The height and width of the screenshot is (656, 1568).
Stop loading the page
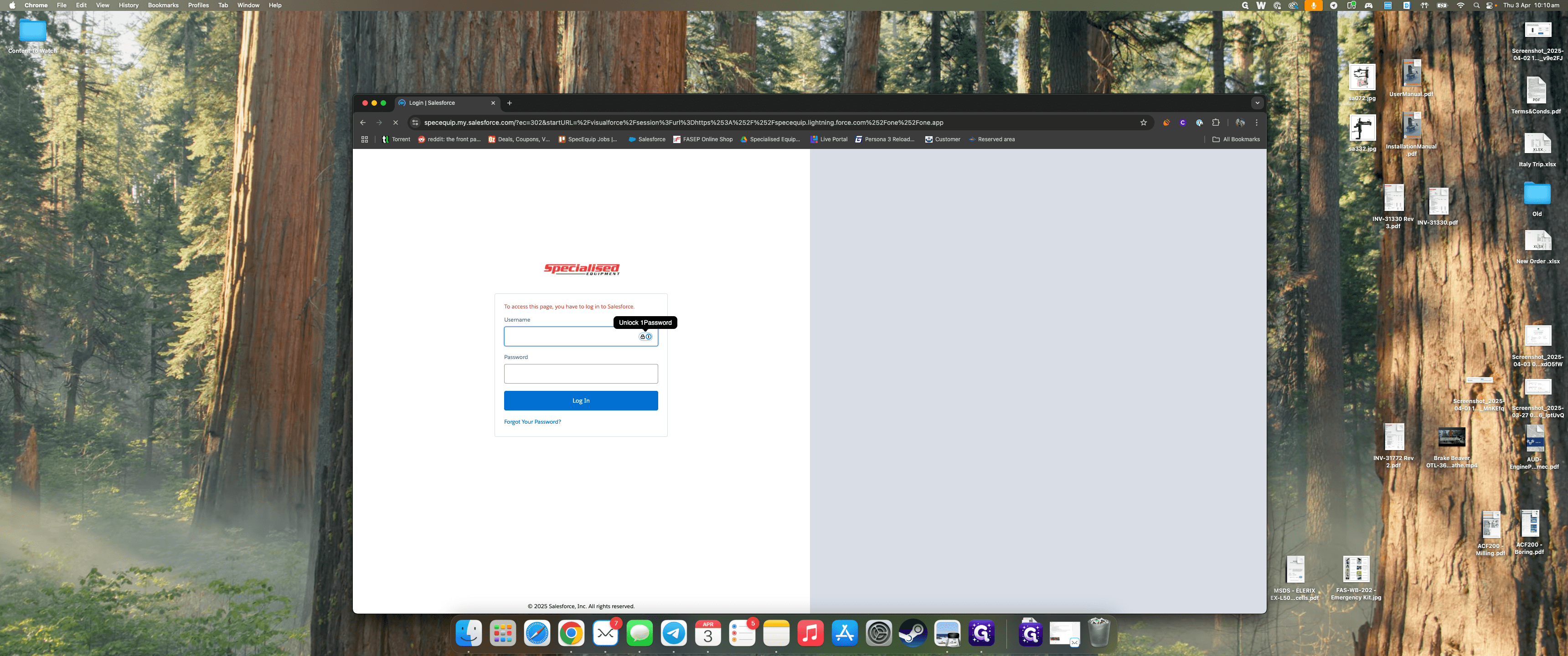click(396, 122)
